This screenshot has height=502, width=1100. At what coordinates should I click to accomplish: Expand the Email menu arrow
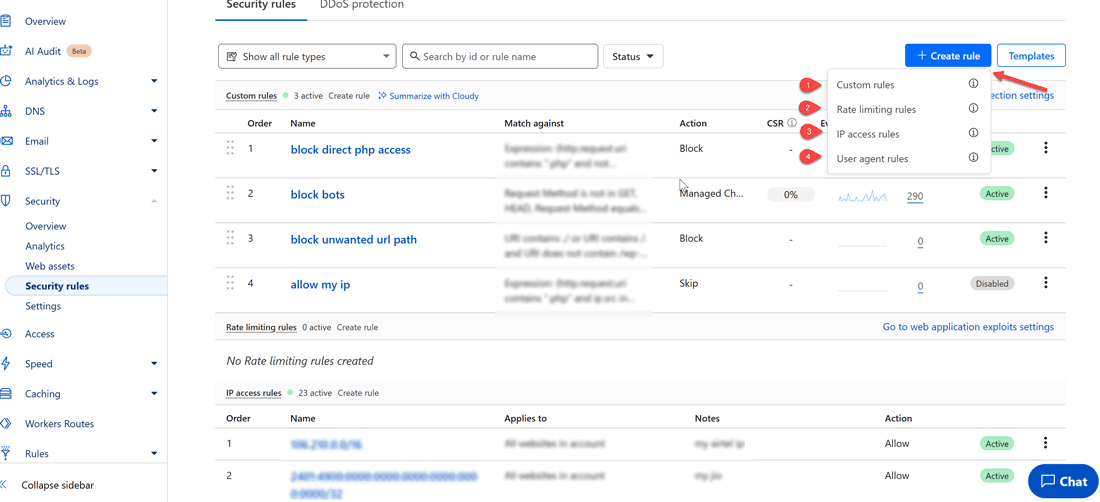click(154, 141)
